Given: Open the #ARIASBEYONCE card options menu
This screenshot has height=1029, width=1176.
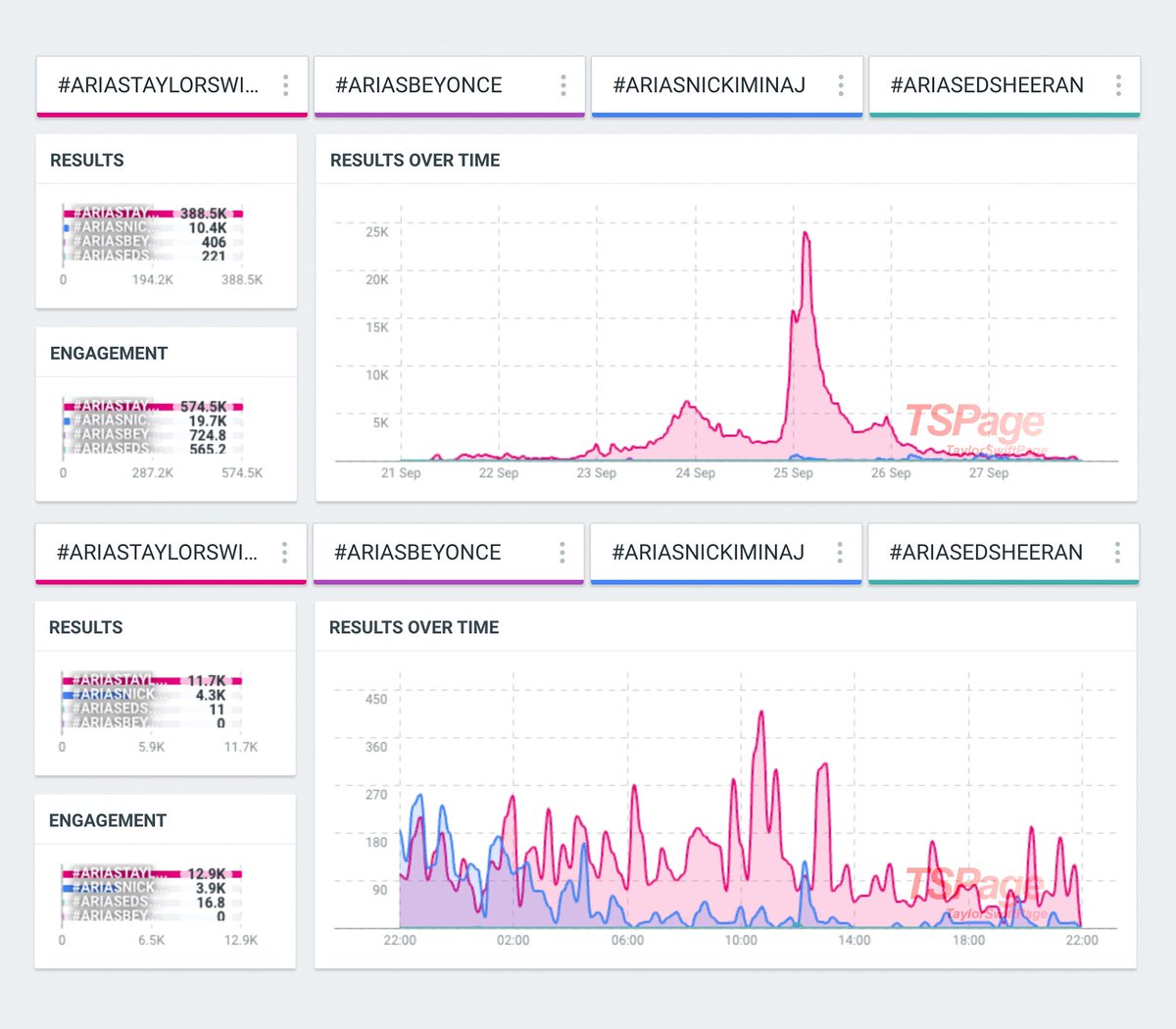Looking at the screenshot, I should pos(563,85).
